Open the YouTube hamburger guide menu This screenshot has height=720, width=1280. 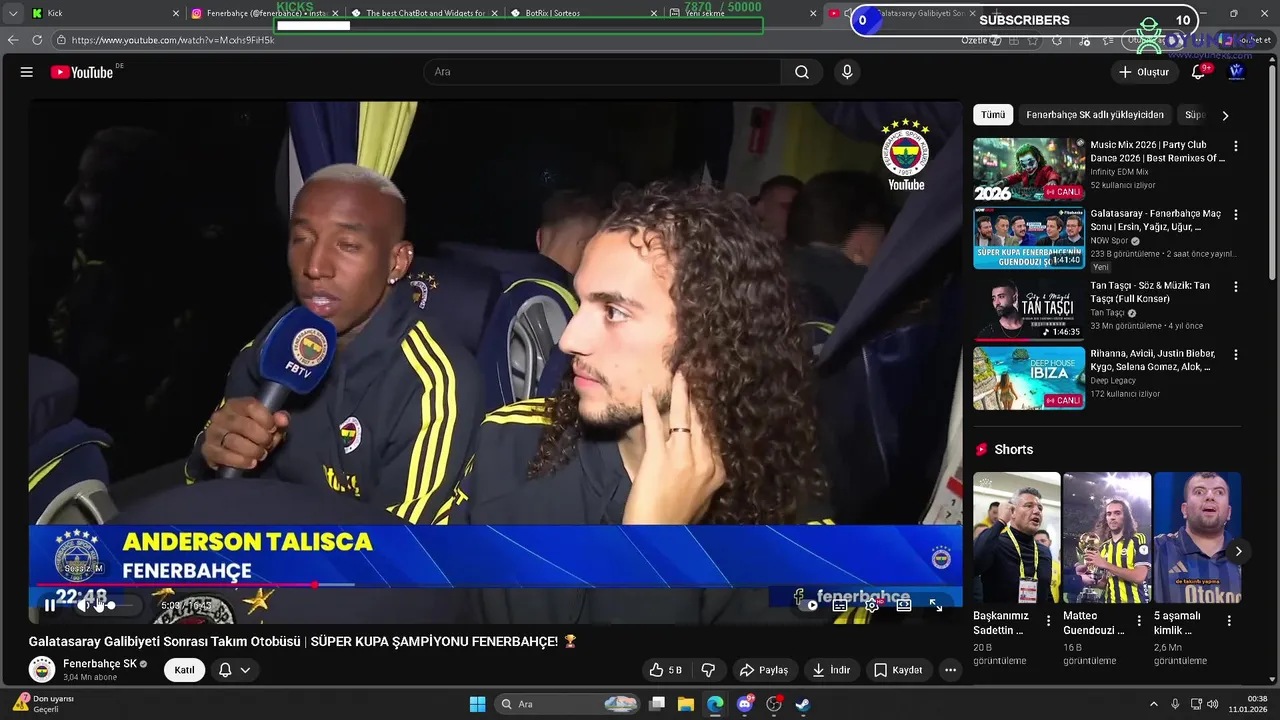[x=27, y=72]
